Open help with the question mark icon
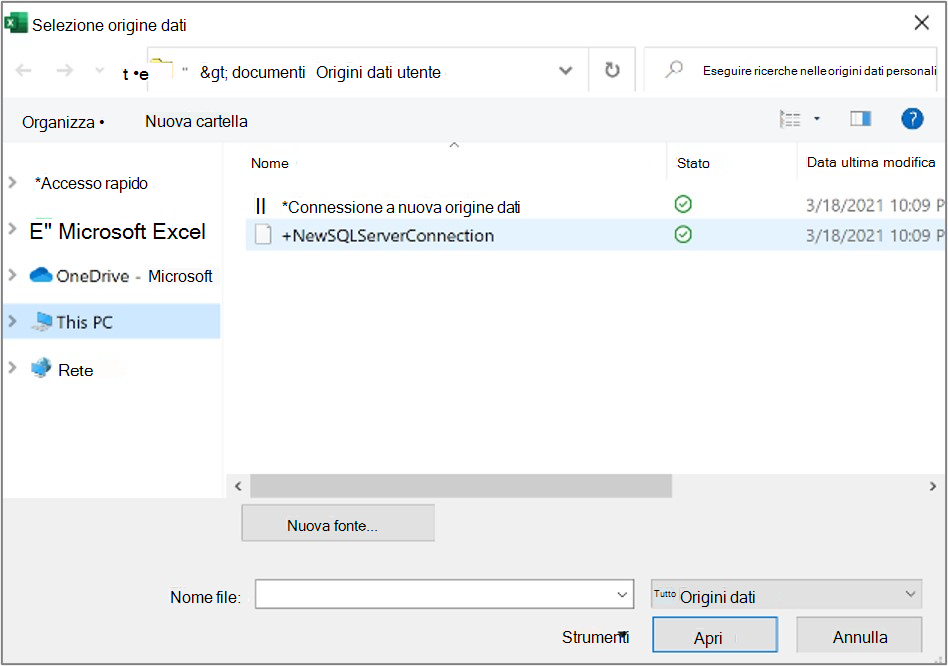The width and height of the screenshot is (948, 666). point(912,118)
